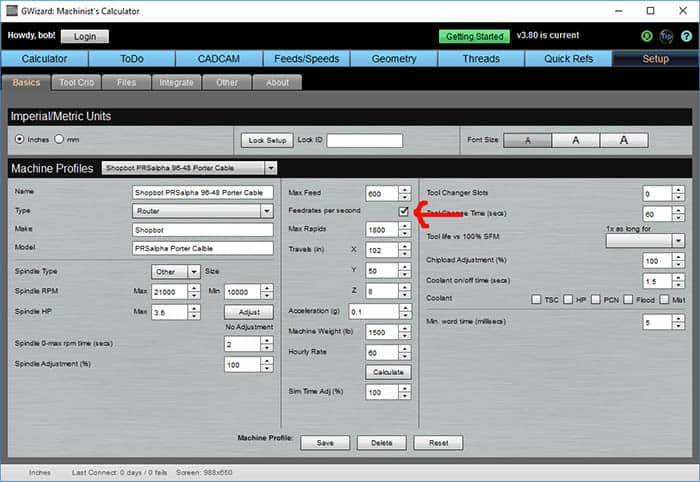Enable Mist coolant checkbox
This screenshot has height=482, width=700.
664,299
